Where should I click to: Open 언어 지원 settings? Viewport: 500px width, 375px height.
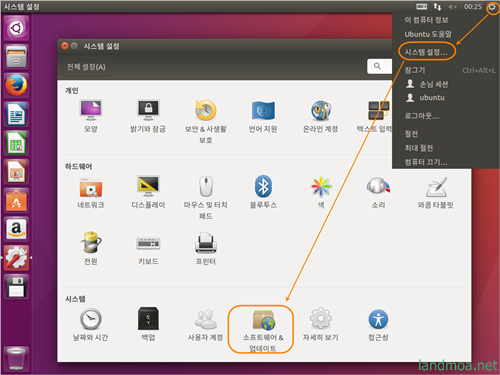pos(263,116)
